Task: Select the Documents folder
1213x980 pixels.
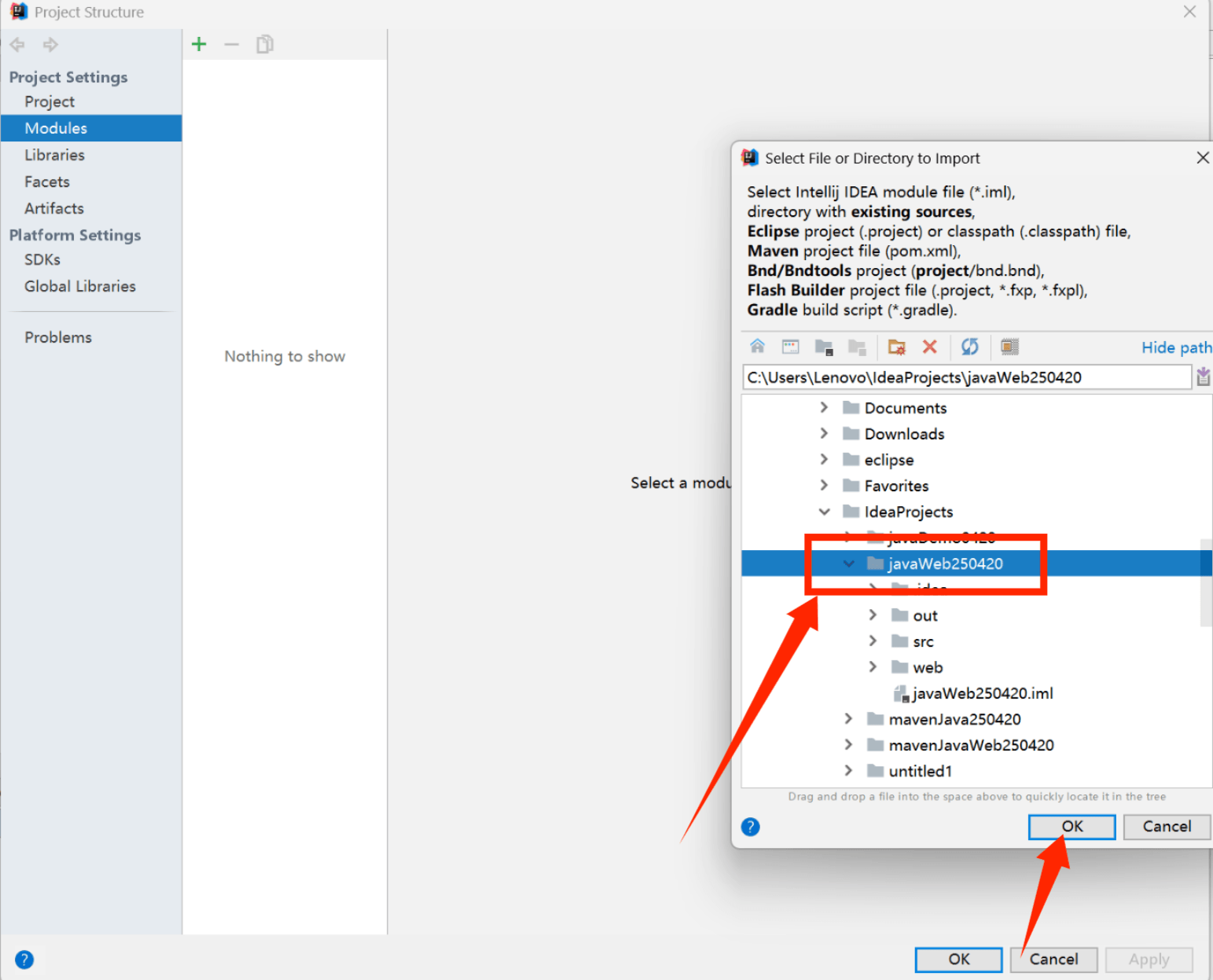Action: pos(906,408)
